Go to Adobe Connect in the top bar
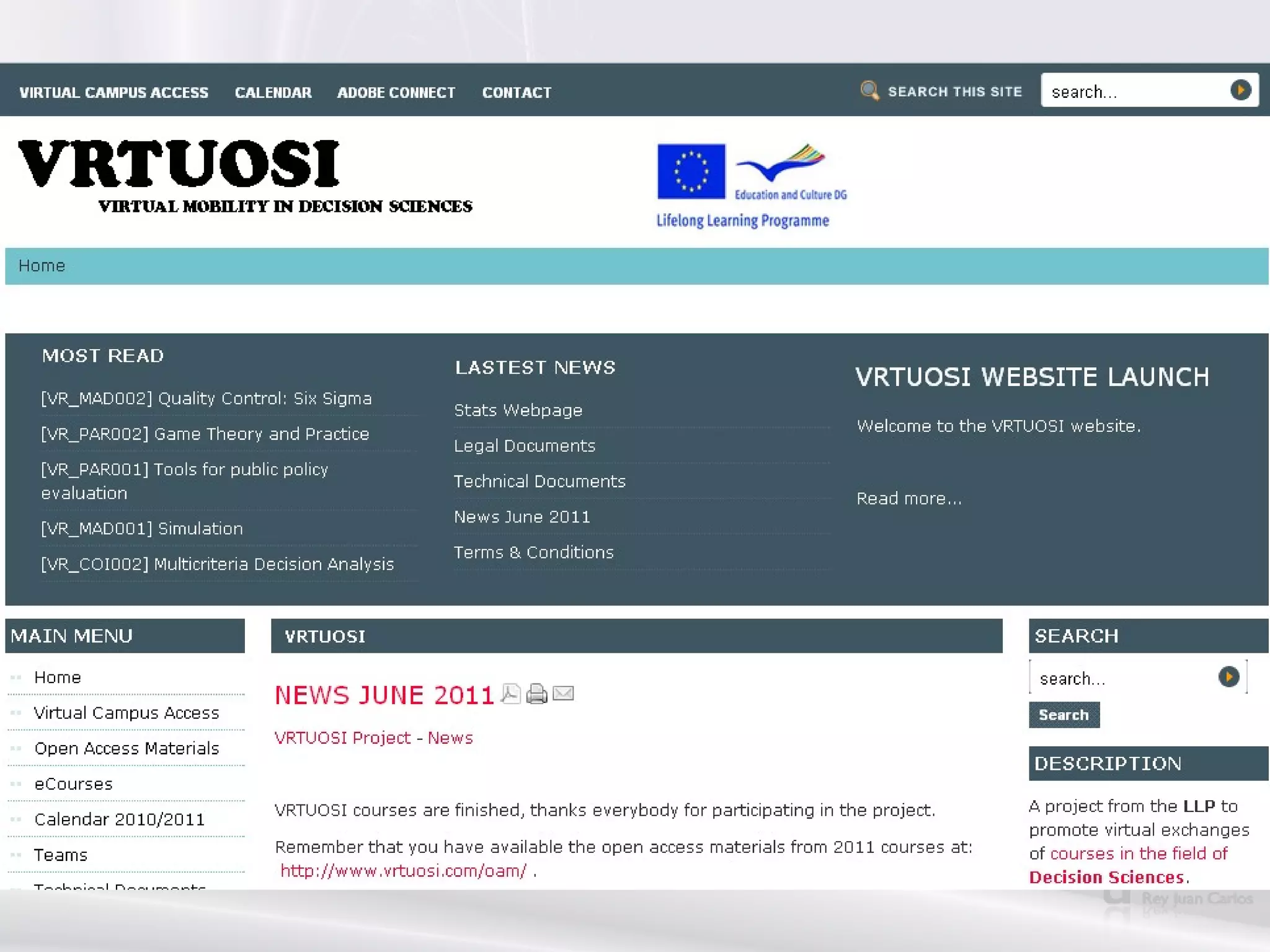 (x=396, y=92)
